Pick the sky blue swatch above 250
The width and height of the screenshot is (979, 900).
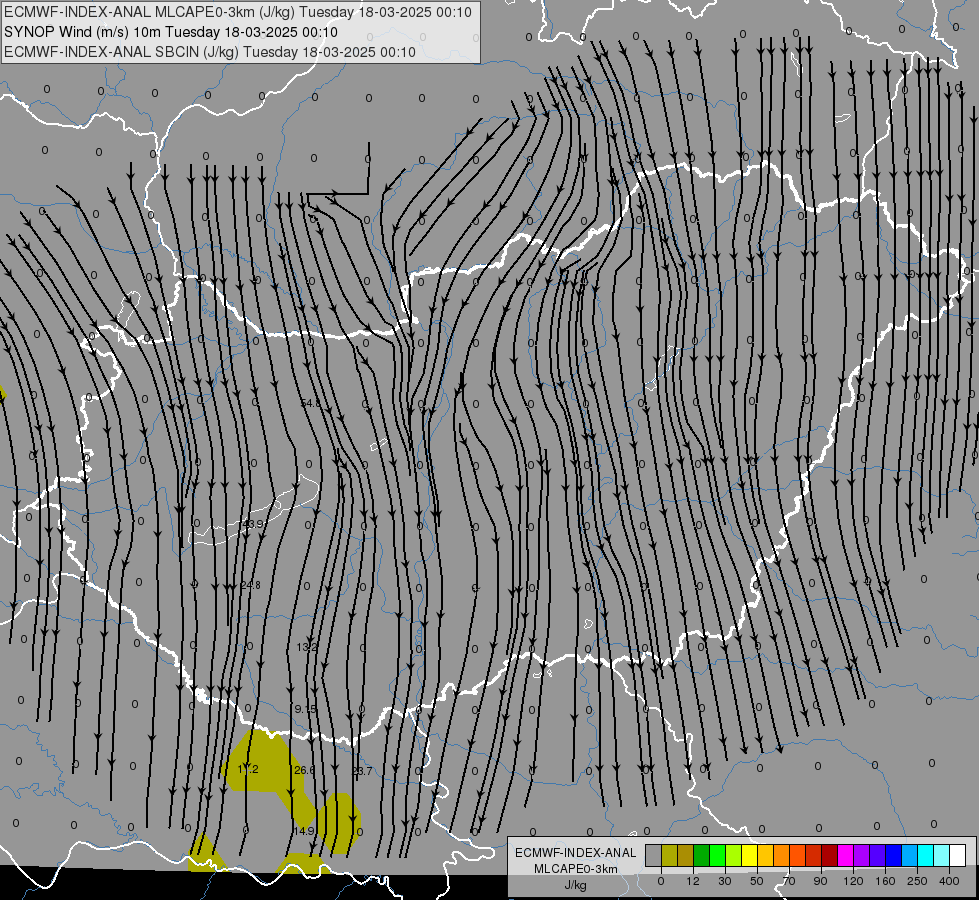(x=910, y=855)
